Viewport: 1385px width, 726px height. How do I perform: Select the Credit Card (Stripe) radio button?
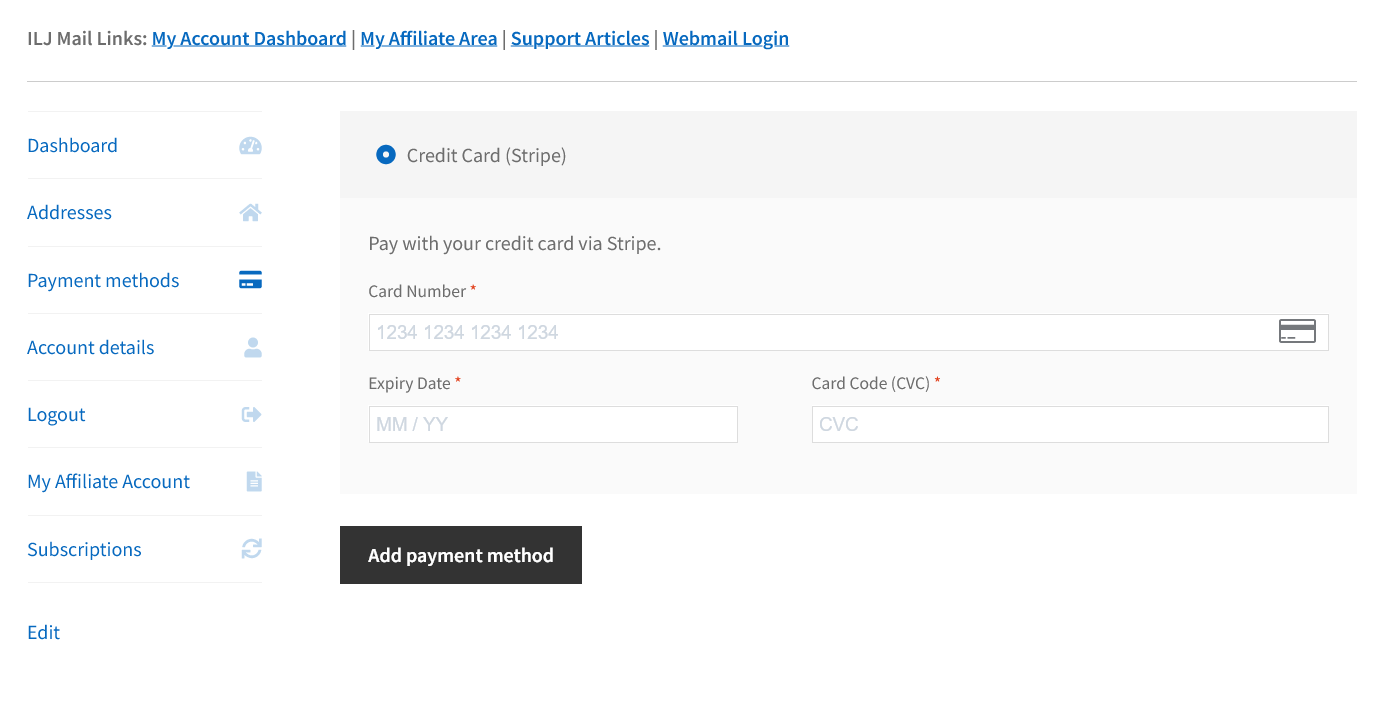[385, 155]
